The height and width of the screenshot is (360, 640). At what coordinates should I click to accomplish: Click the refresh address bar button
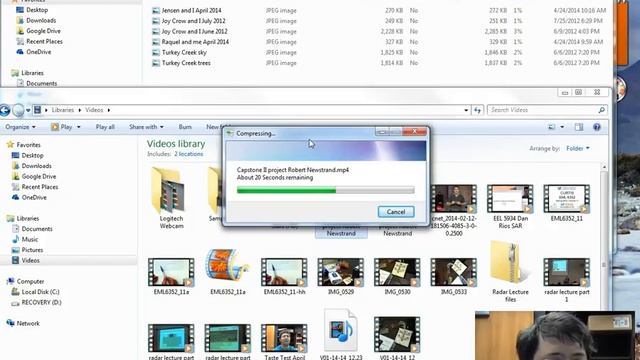pos(478,110)
